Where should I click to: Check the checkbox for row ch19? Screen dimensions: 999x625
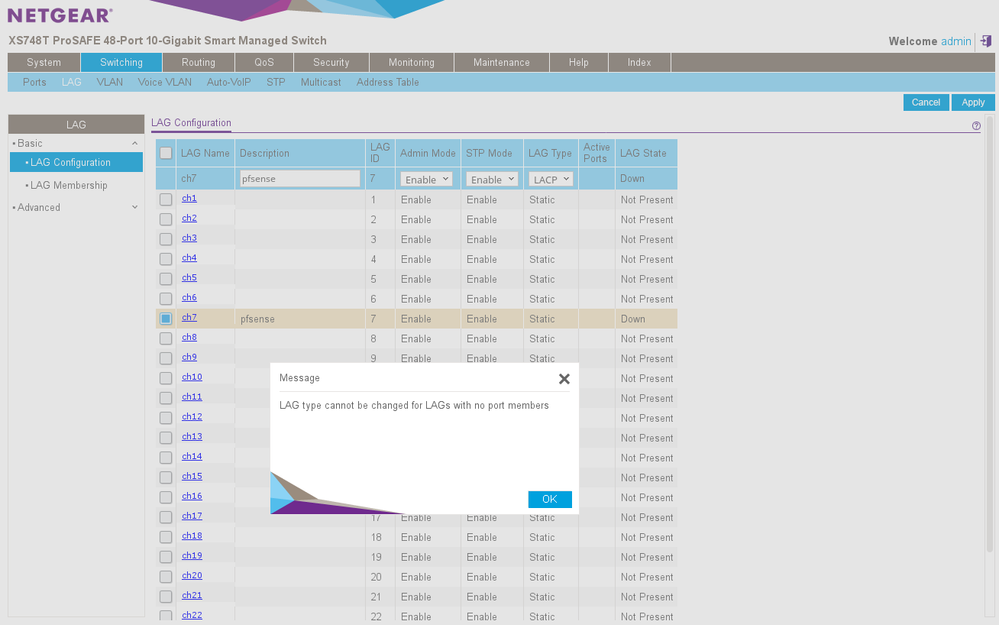coord(166,557)
